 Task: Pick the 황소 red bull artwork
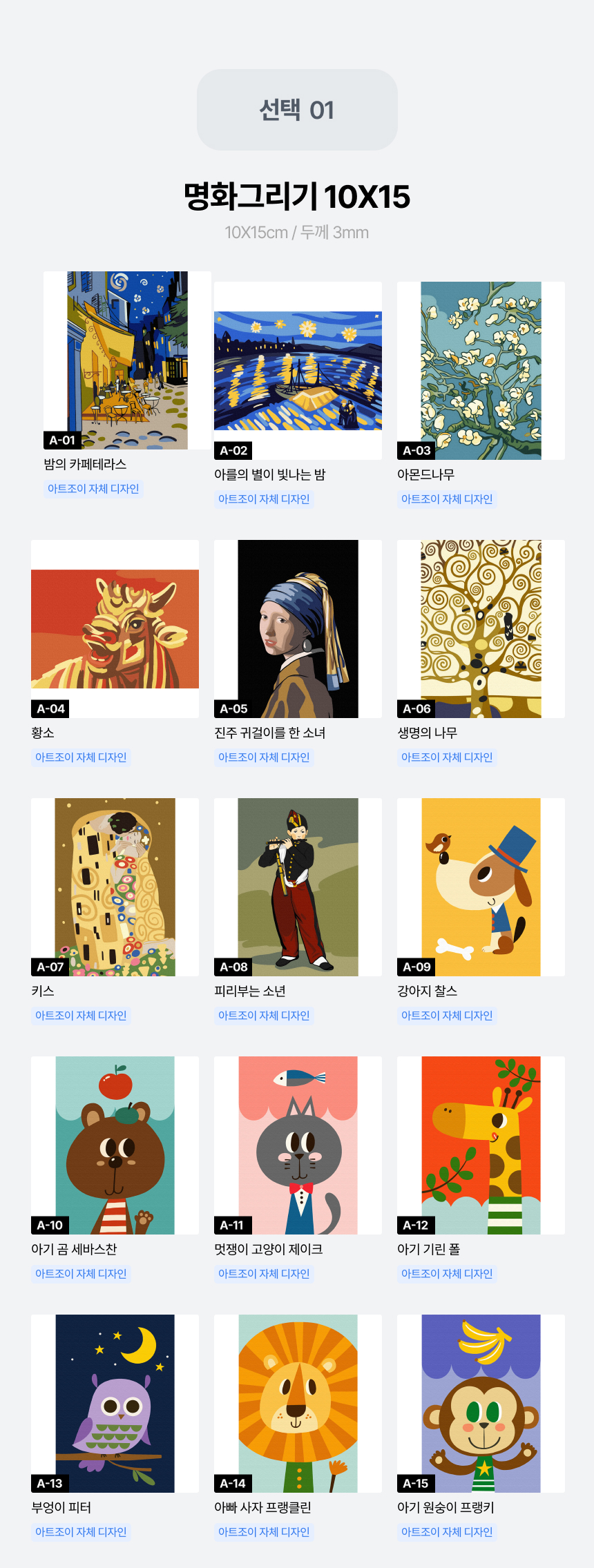(x=115, y=629)
